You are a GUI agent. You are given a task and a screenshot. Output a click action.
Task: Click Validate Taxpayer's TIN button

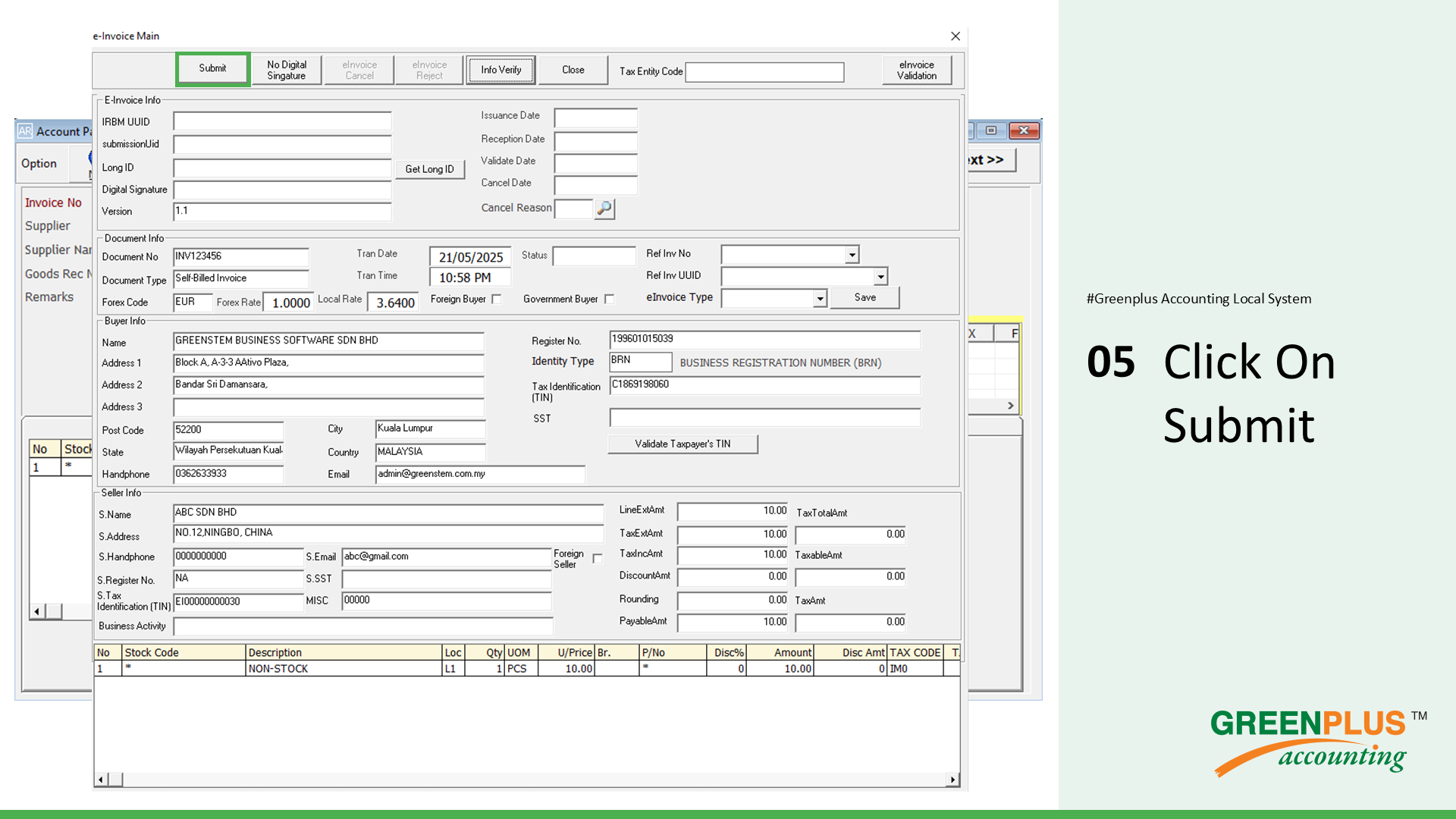click(x=682, y=444)
